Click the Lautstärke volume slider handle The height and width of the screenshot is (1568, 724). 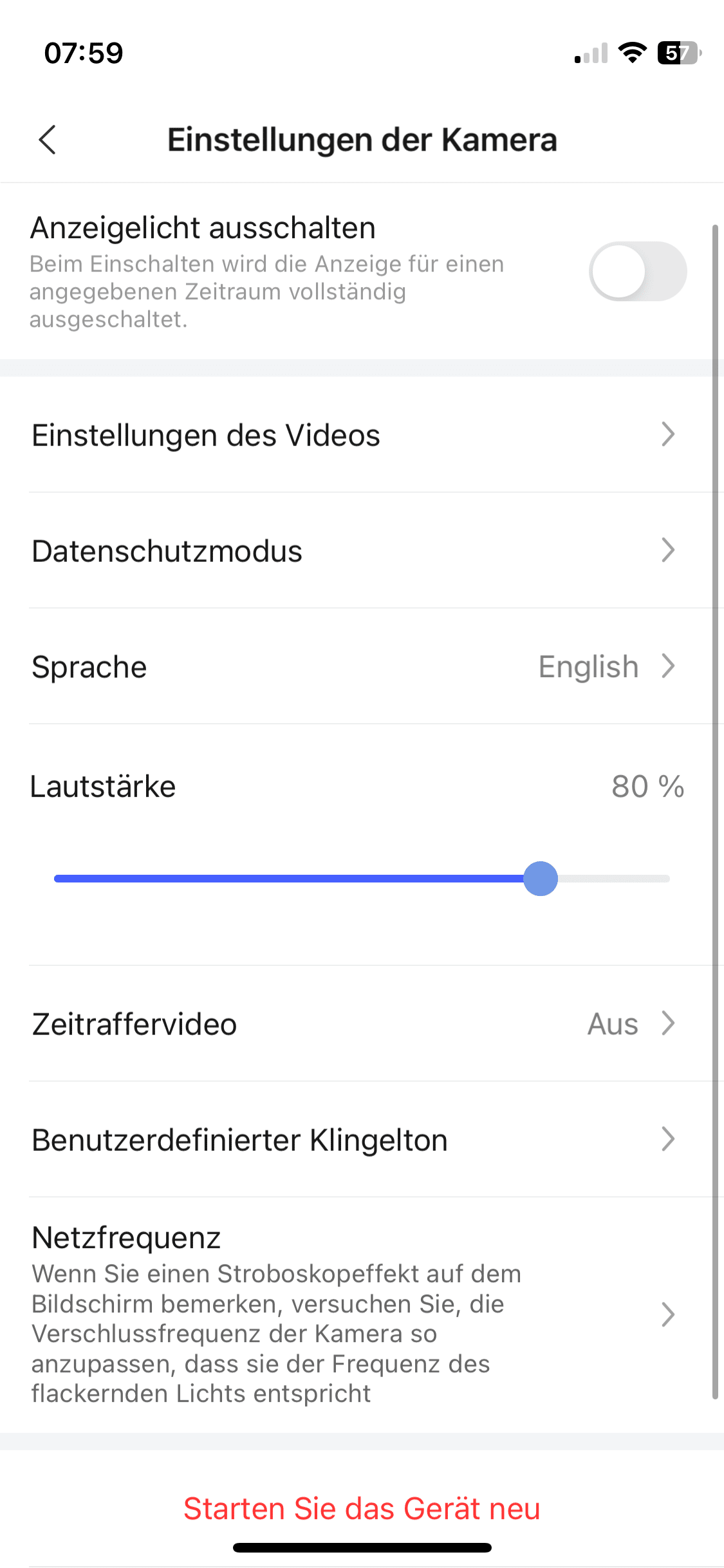click(x=541, y=879)
